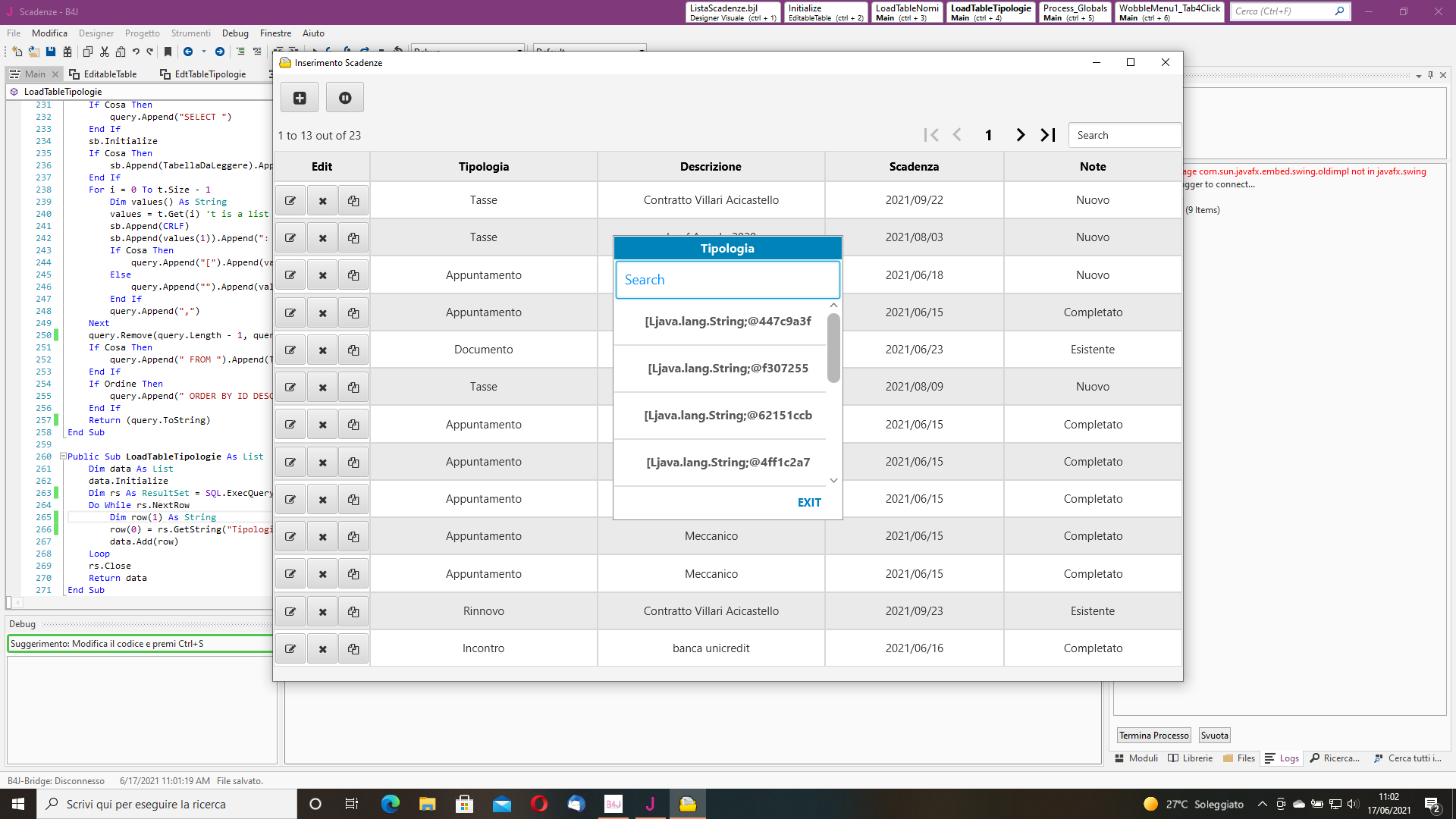Delete the Rinnovo row with the X icon
This screenshot has height=819, width=1456.
tap(322, 610)
